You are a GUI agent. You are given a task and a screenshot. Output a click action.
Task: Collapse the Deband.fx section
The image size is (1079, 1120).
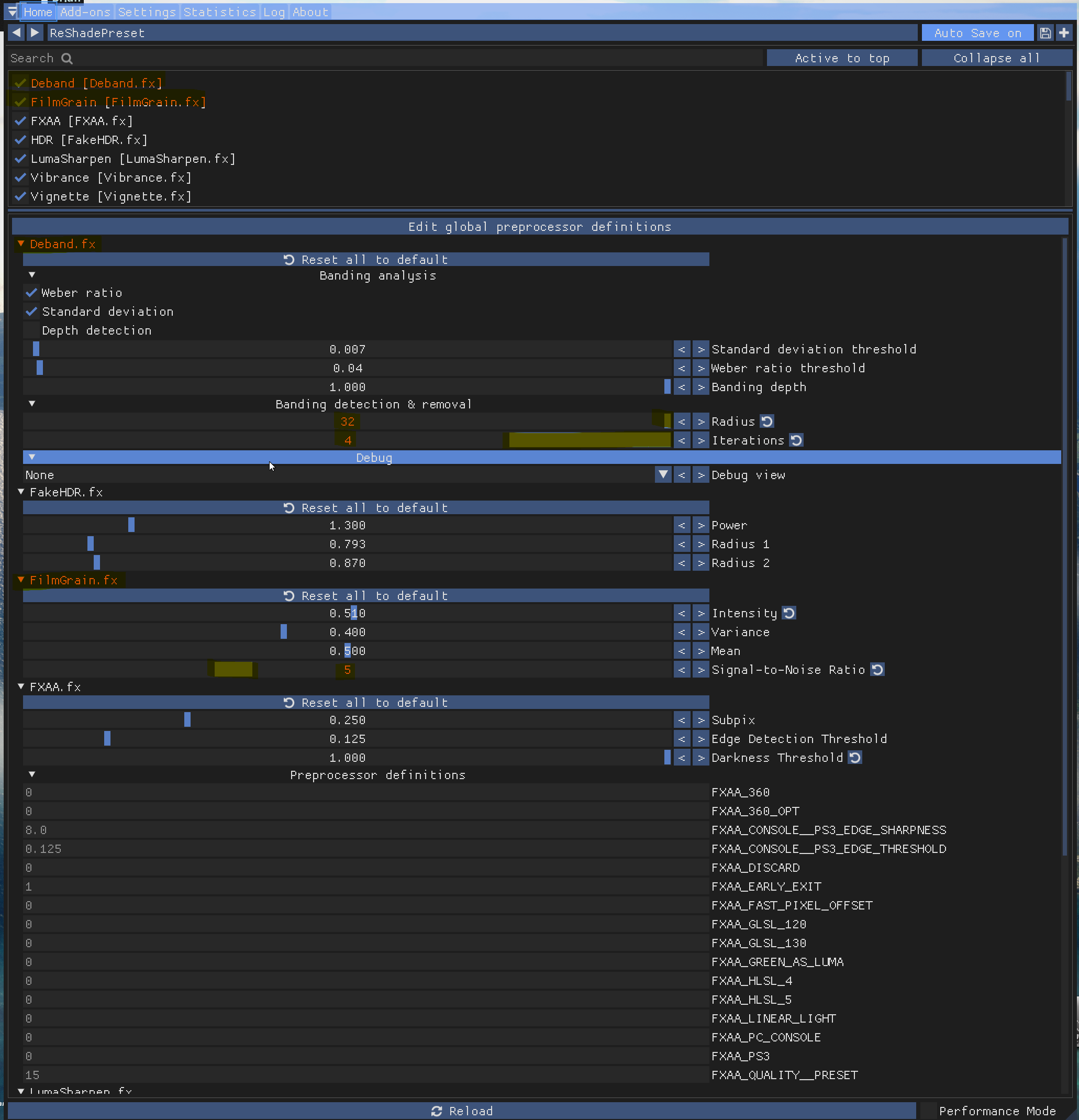coord(21,243)
